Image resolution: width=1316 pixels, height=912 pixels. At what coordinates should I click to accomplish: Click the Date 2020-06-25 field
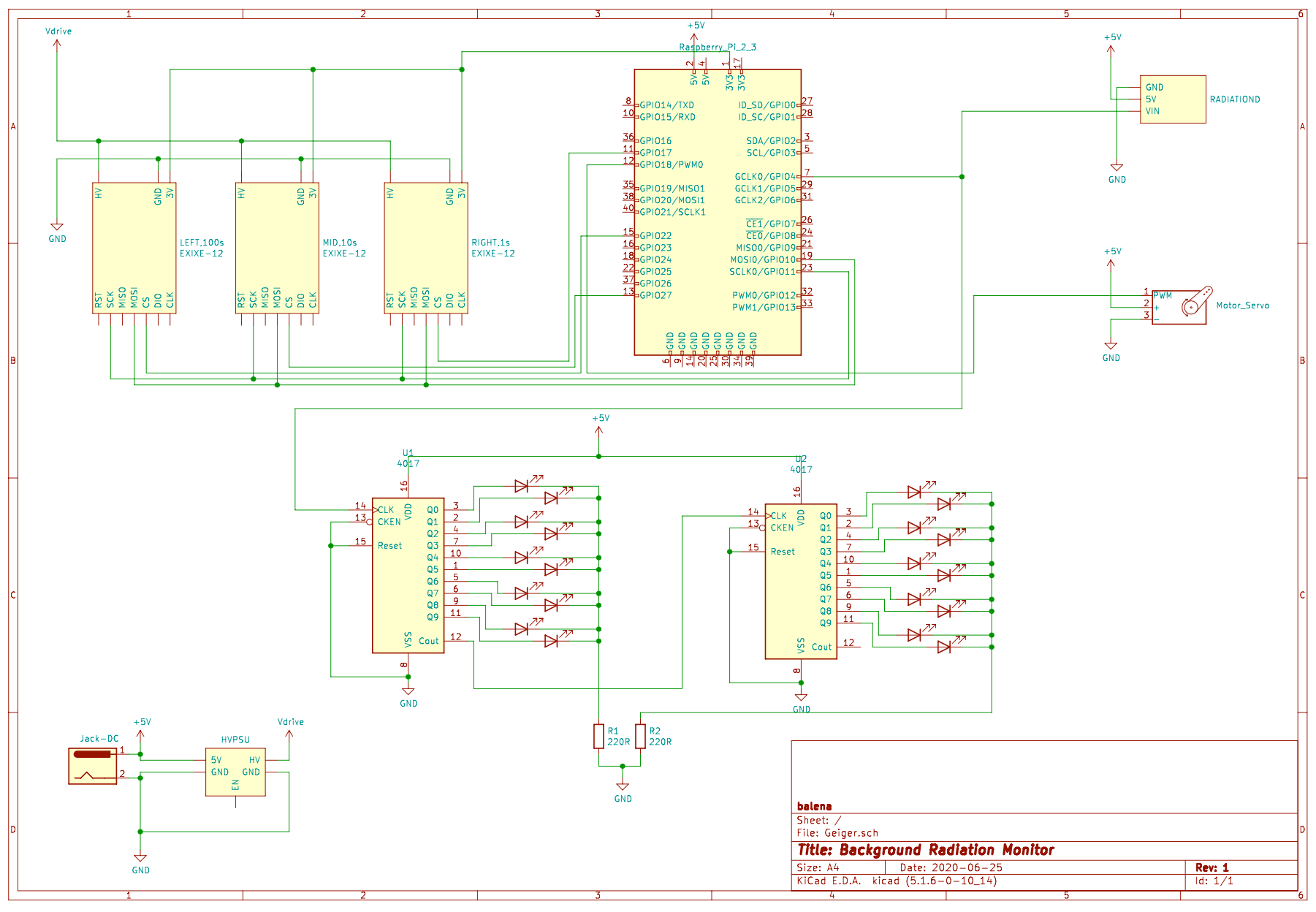951,867
